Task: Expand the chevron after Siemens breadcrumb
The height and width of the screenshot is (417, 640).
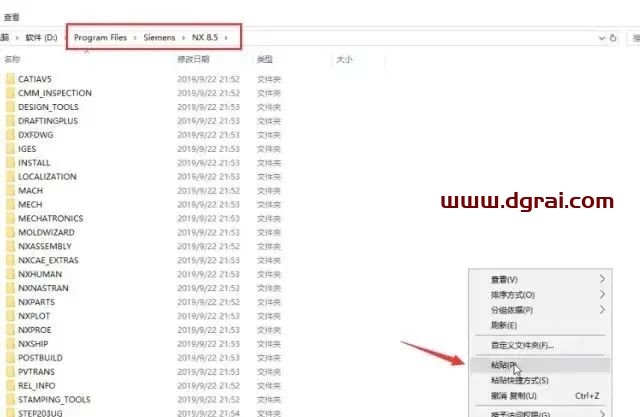Action: click(183, 38)
